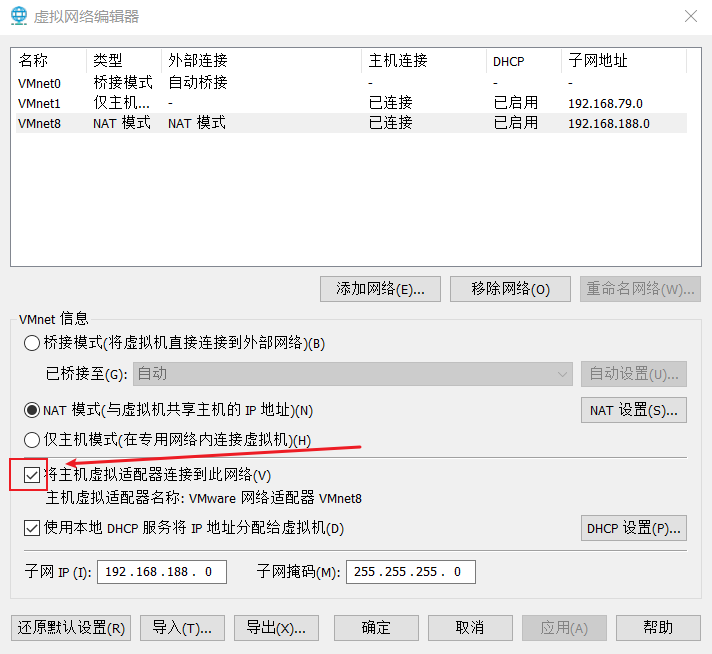Click subnet address 192.168.188.0 cell
Viewport: 712px width, 654px height.
[609, 124]
